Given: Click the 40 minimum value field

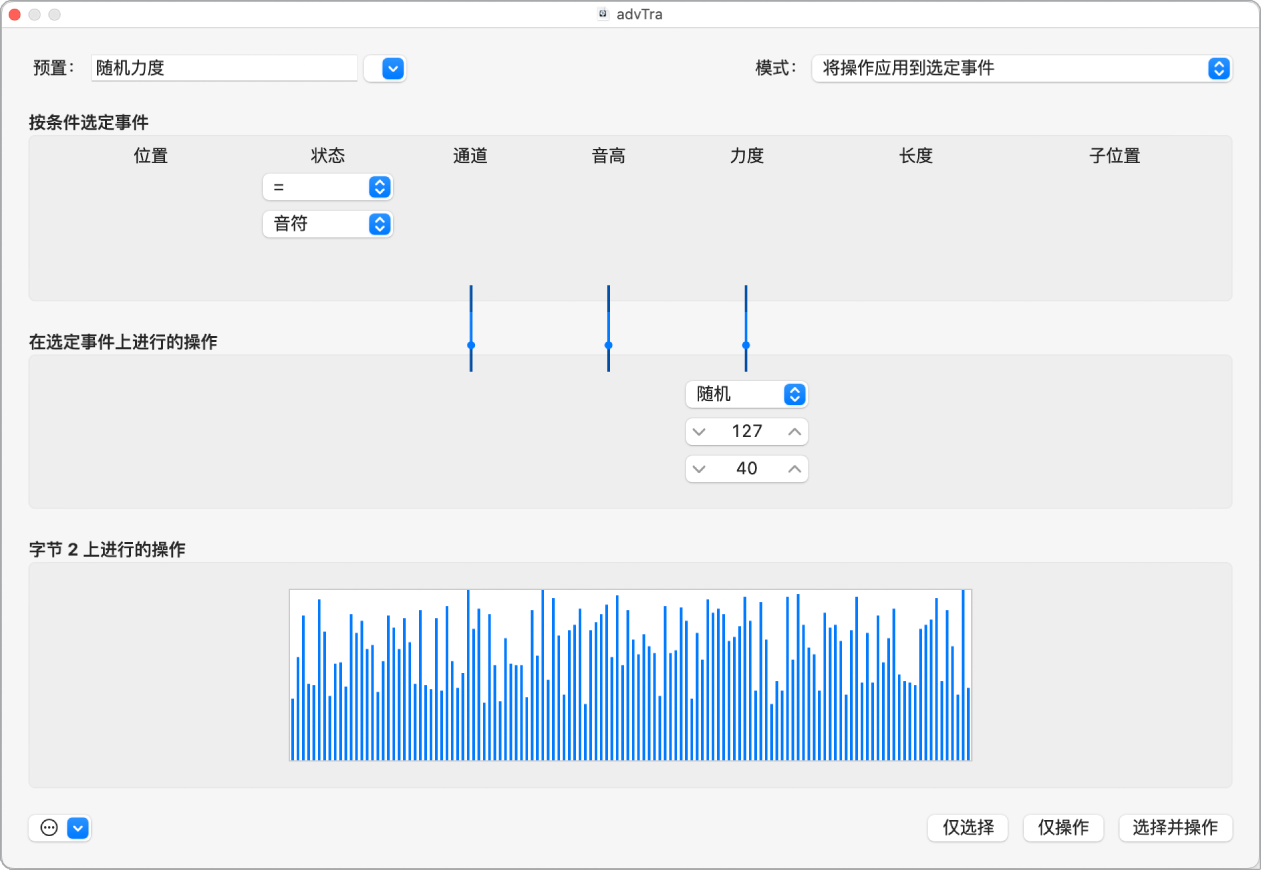Looking at the screenshot, I should point(745,468).
